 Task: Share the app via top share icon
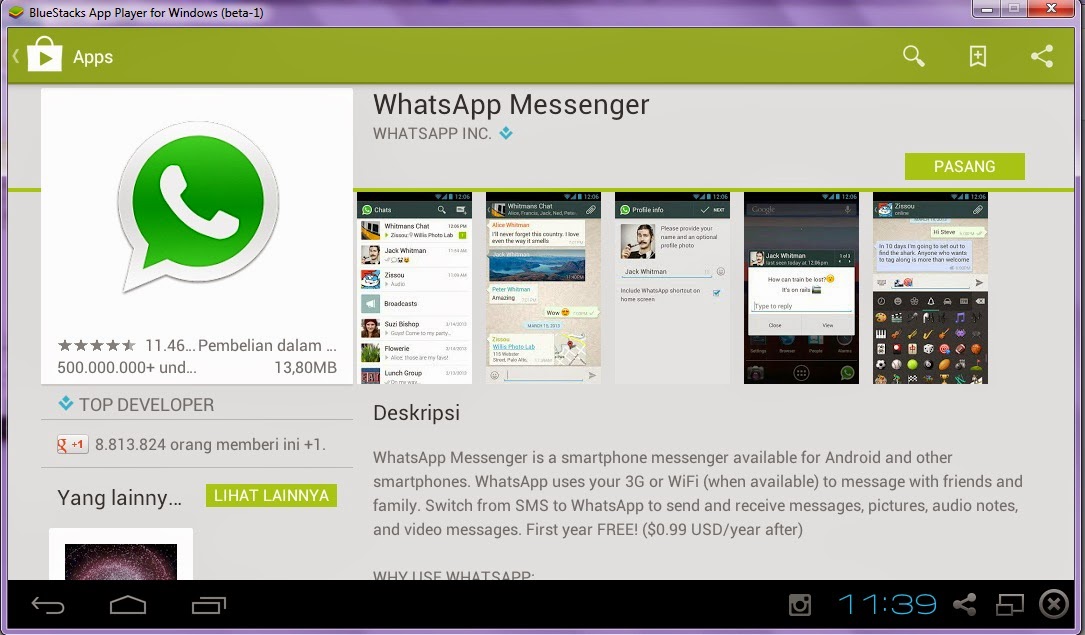[x=1041, y=56]
